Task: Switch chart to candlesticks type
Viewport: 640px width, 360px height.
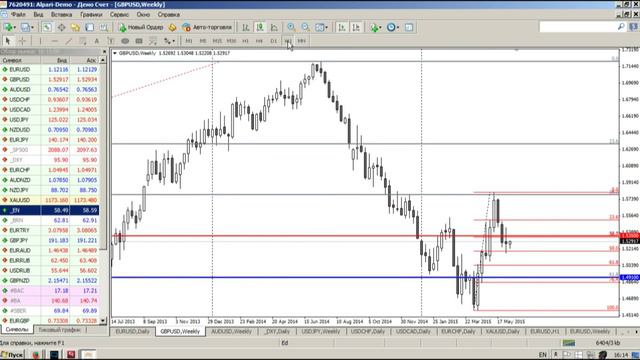Action: [260, 27]
